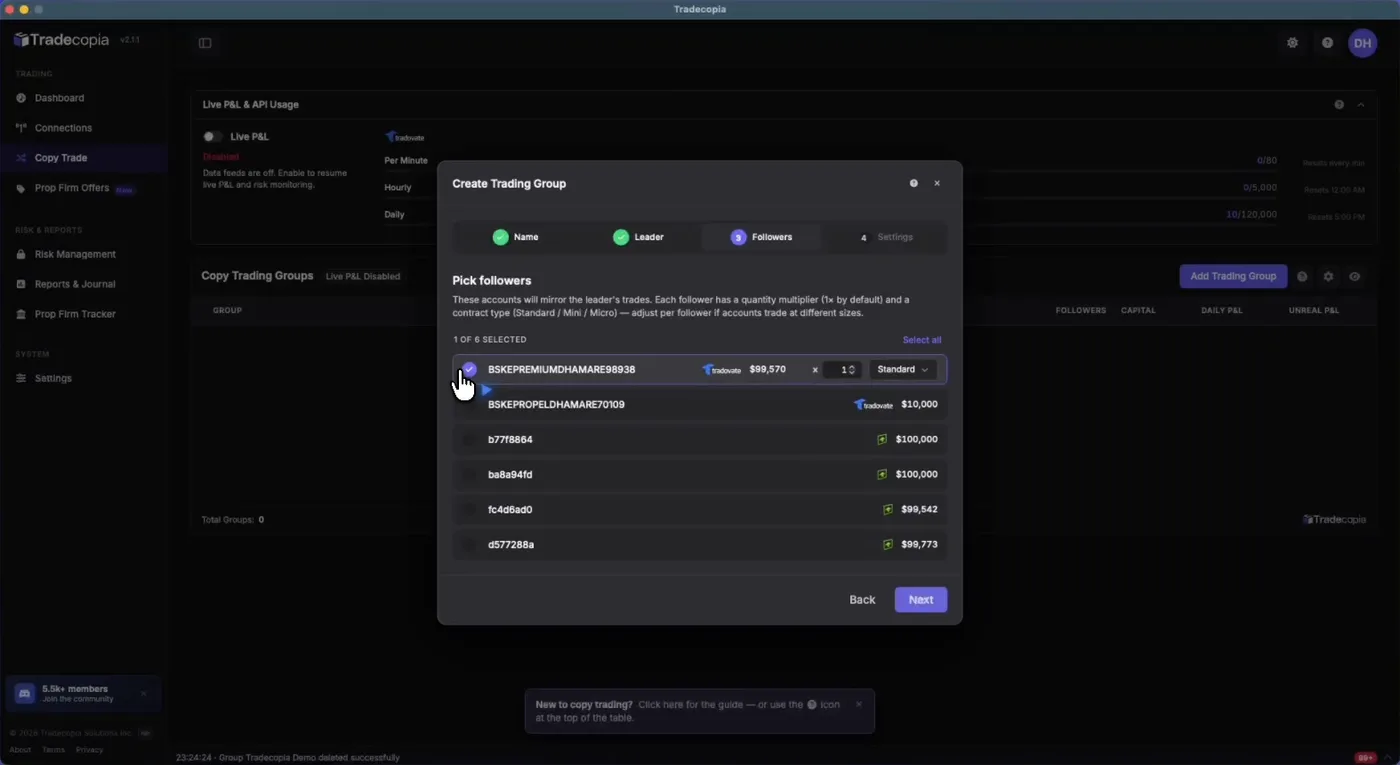The height and width of the screenshot is (765, 1400).
Task: Check follower d577288a
Action: click(x=469, y=544)
